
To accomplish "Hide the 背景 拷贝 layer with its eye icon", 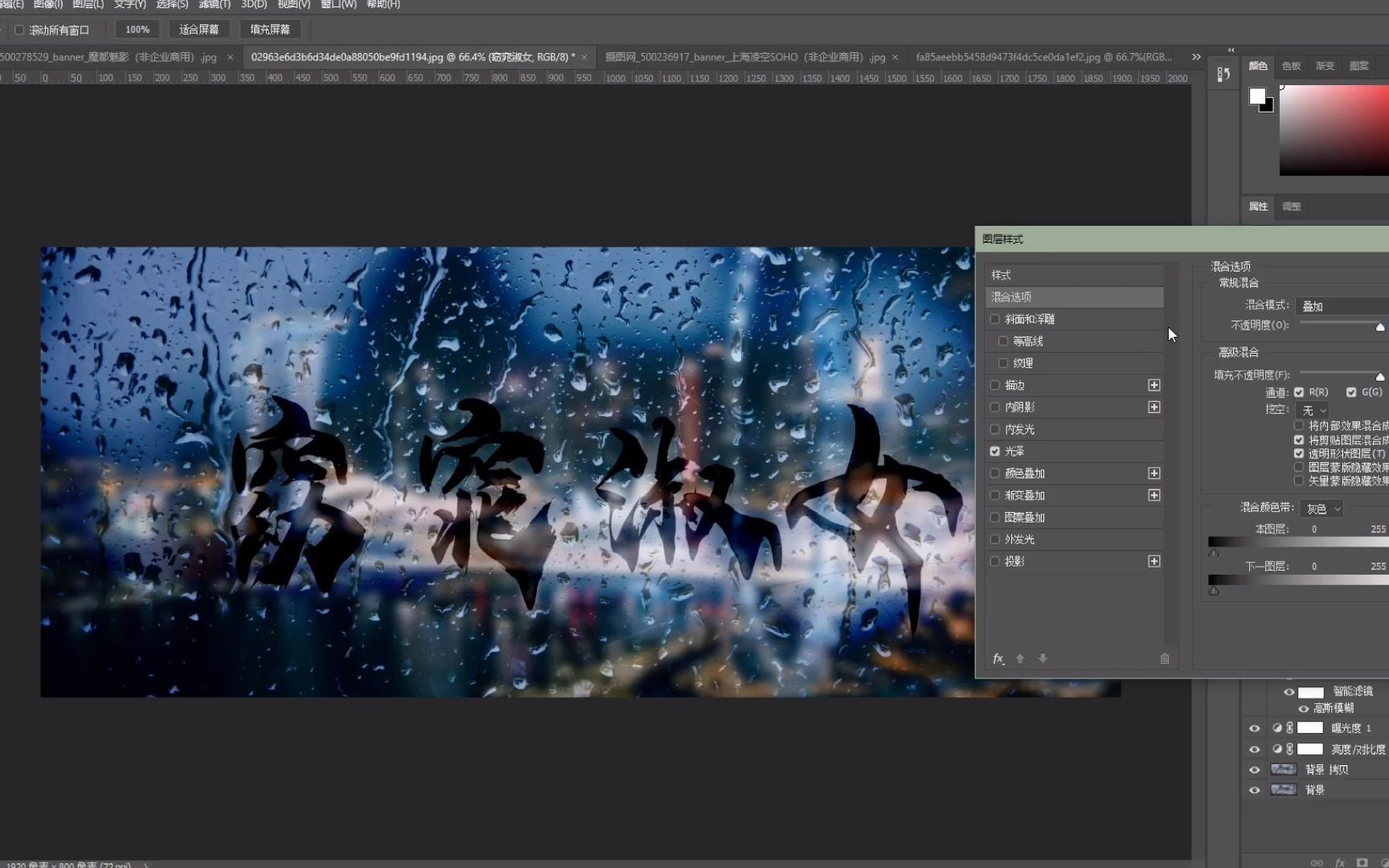I will click(x=1255, y=770).
